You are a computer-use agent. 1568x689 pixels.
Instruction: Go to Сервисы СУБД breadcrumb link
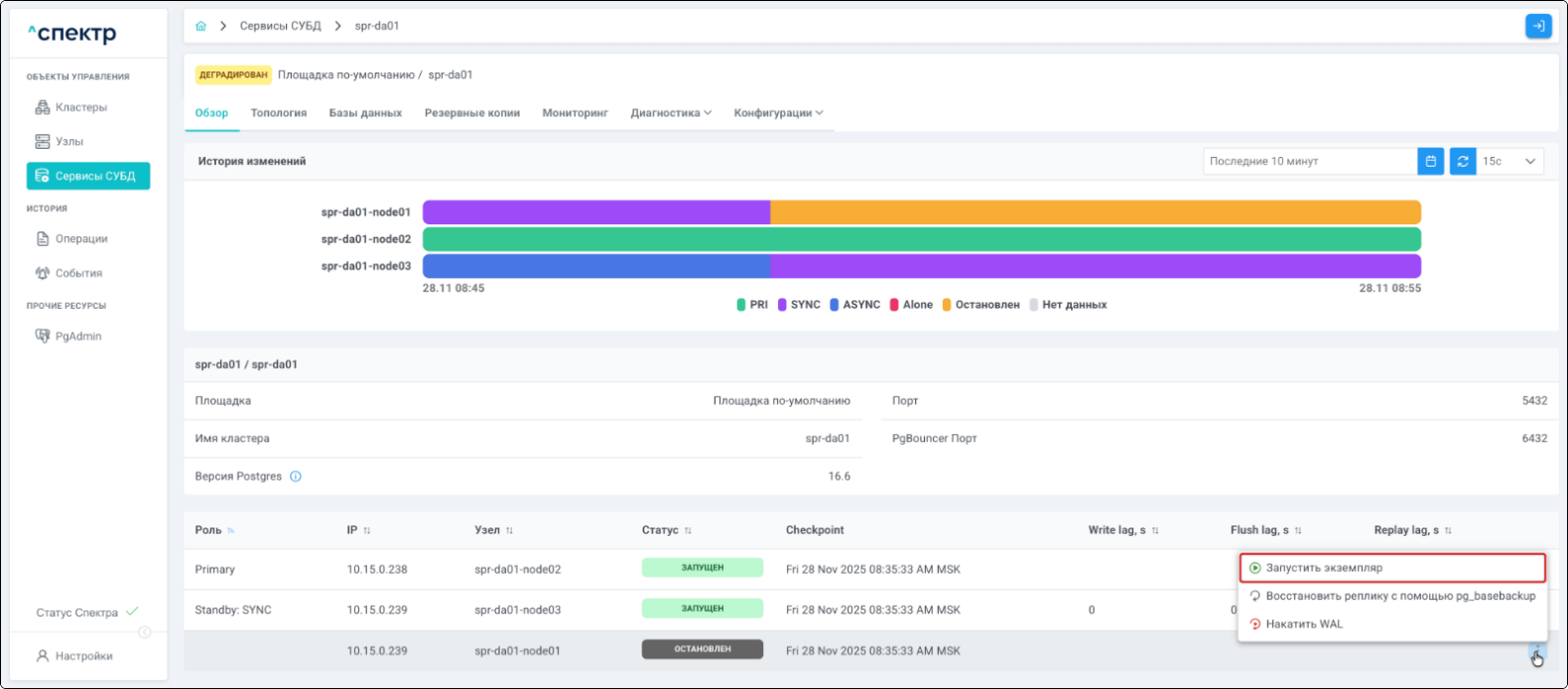(x=280, y=26)
